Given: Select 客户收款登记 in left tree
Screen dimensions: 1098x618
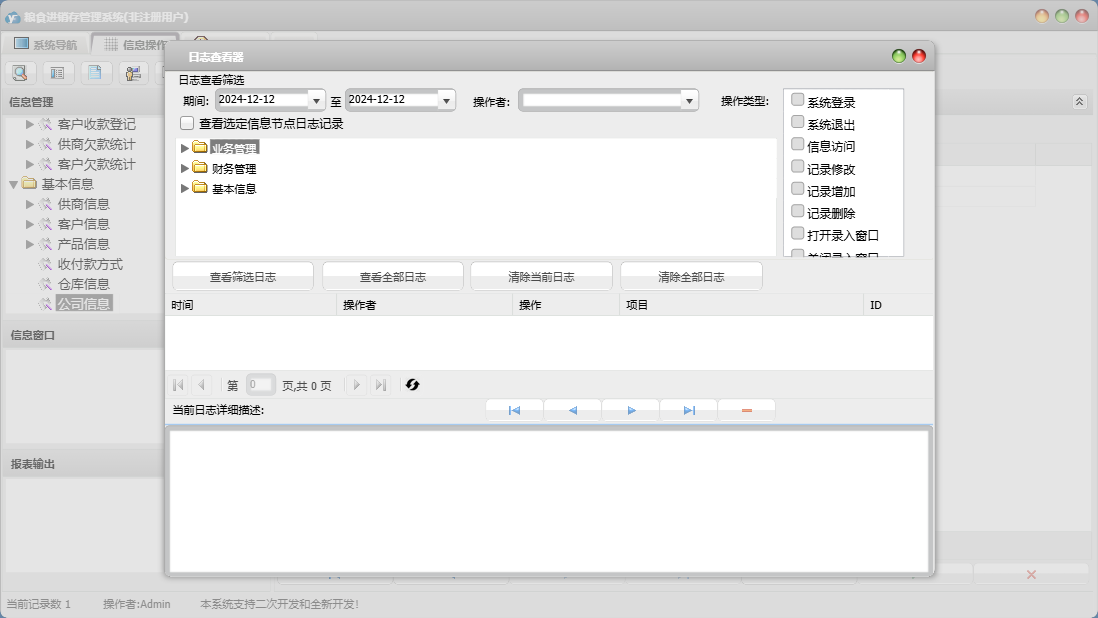Looking at the screenshot, I should pos(97,124).
